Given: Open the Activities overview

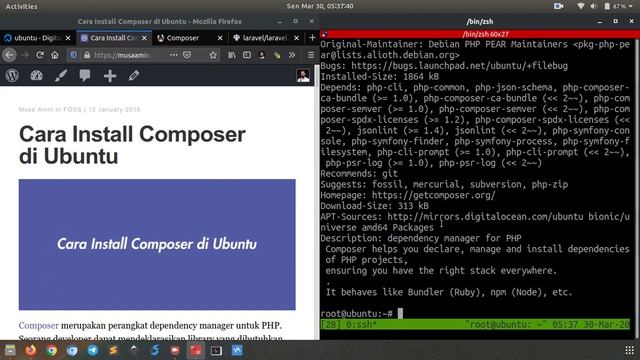Looking at the screenshot, I should (x=21, y=6).
